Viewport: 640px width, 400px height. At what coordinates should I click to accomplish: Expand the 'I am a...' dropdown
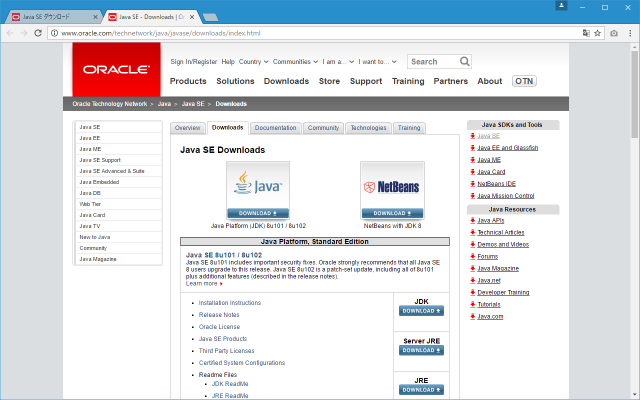point(338,62)
